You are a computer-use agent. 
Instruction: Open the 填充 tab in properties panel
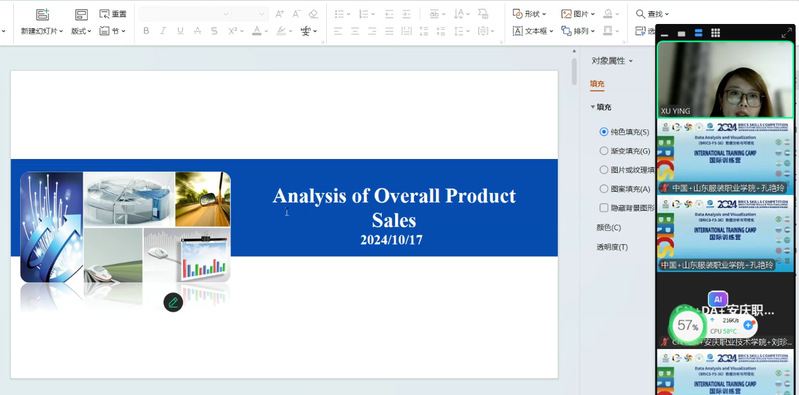597,84
